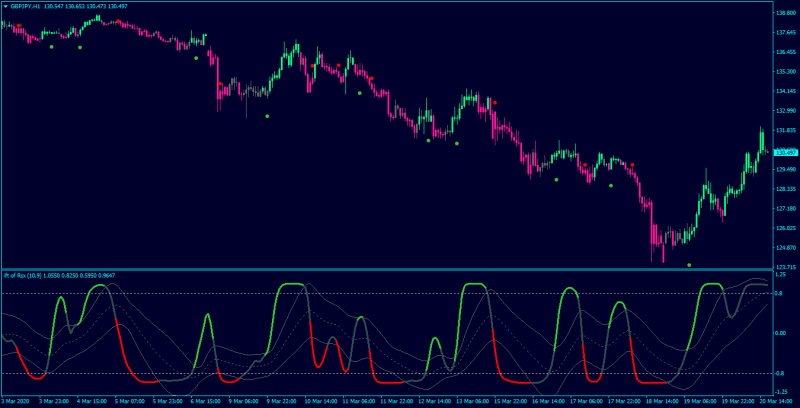Click the 20 Mar 14:00 time label
This screenshot has height=408, width=800.
coord(774,402)
